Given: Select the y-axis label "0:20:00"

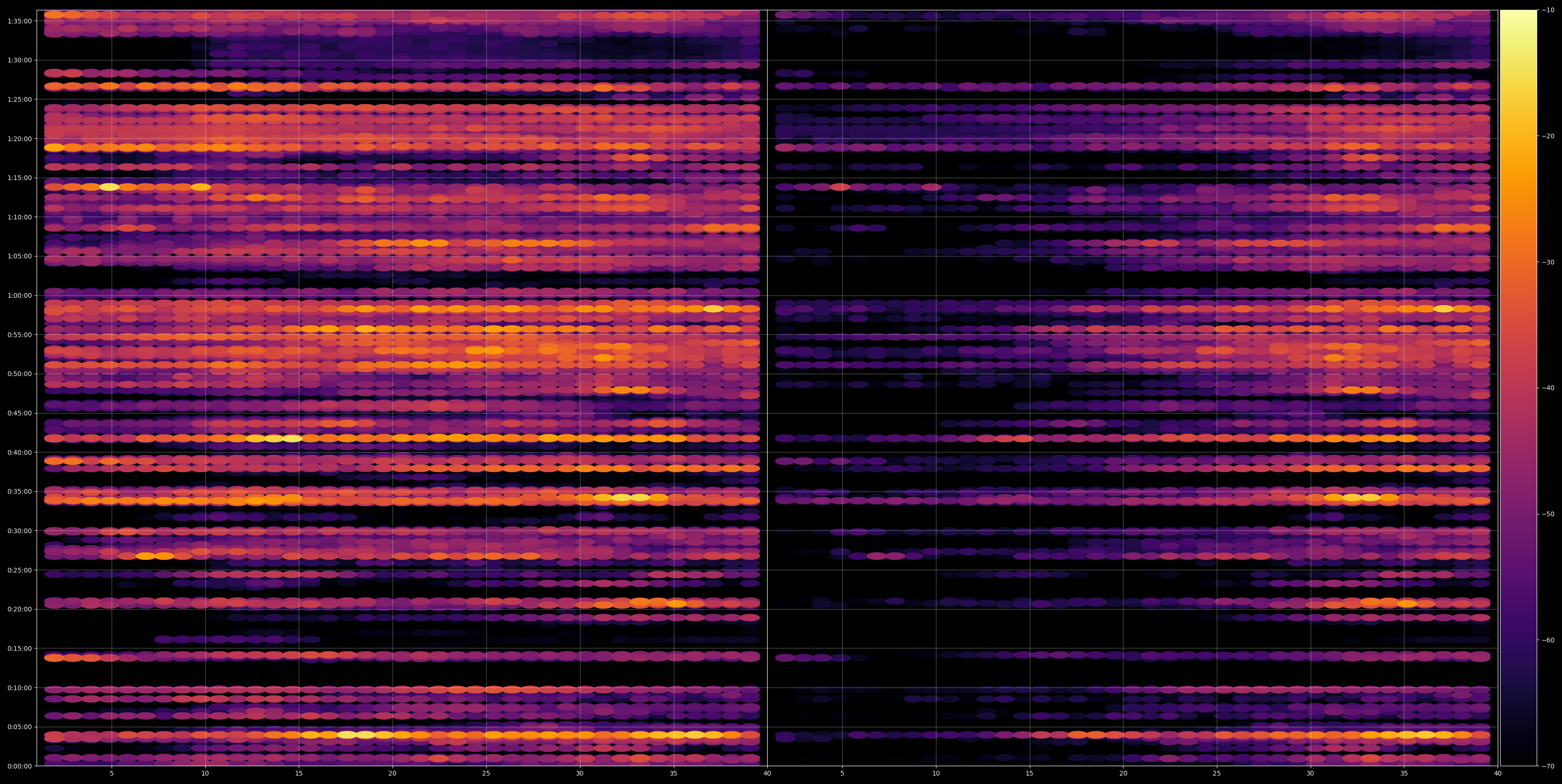Looking at the screenshot, I should pos(19,610).
